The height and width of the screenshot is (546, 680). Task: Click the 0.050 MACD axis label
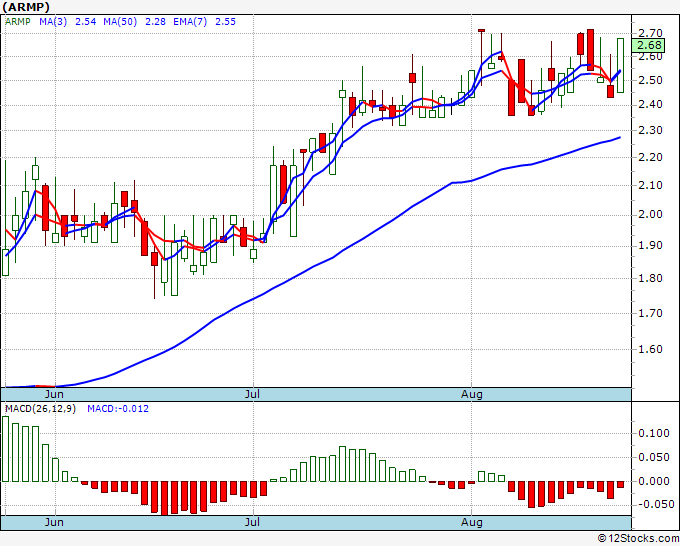[654, 457]
